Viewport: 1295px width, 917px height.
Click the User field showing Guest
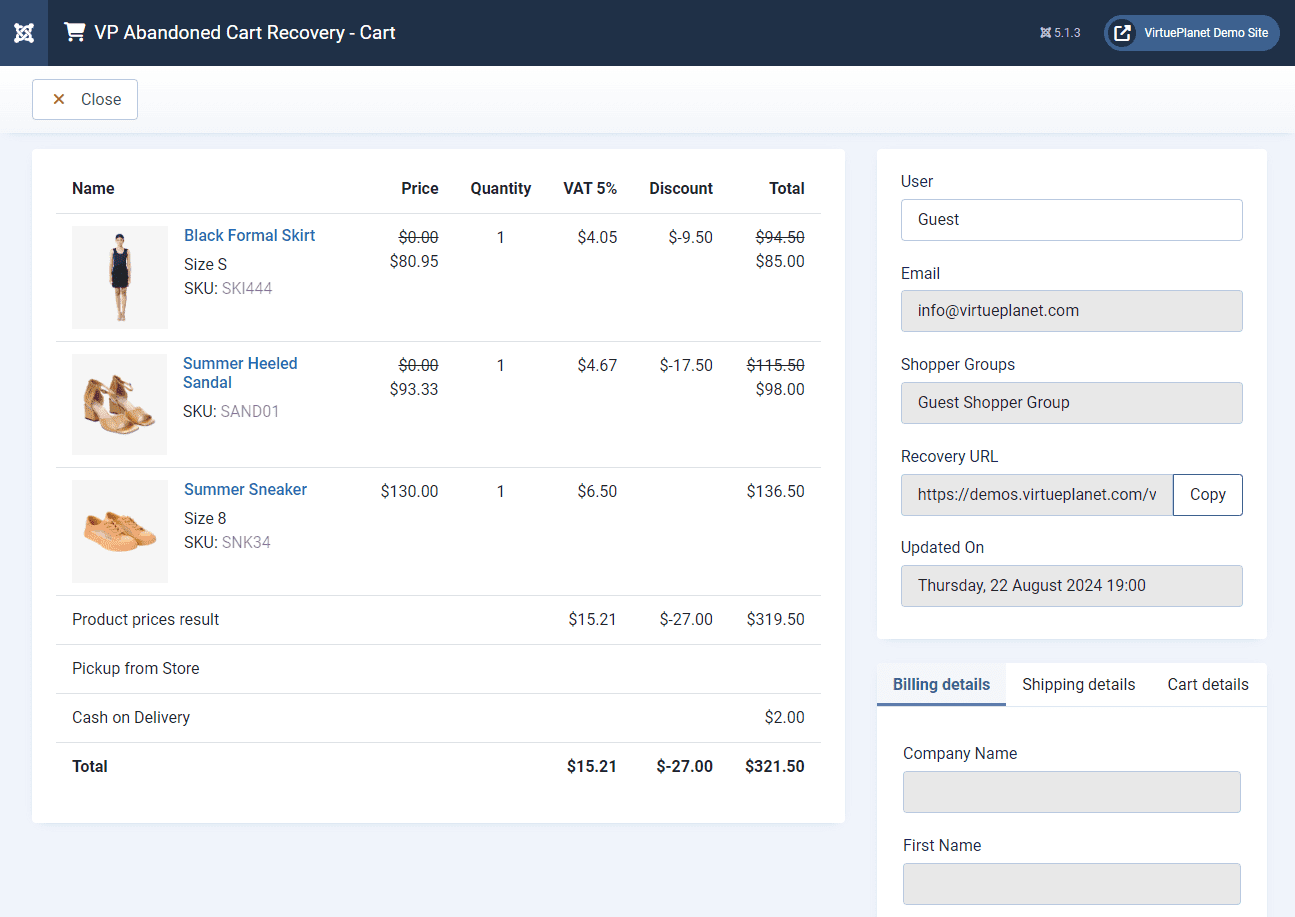[x=1072, y=220]
